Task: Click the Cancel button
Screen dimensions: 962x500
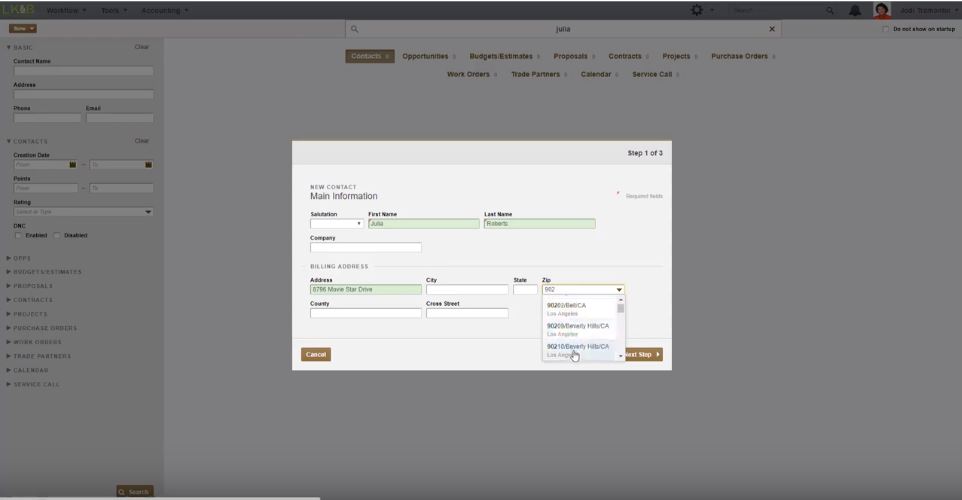Action: [316, 354]
